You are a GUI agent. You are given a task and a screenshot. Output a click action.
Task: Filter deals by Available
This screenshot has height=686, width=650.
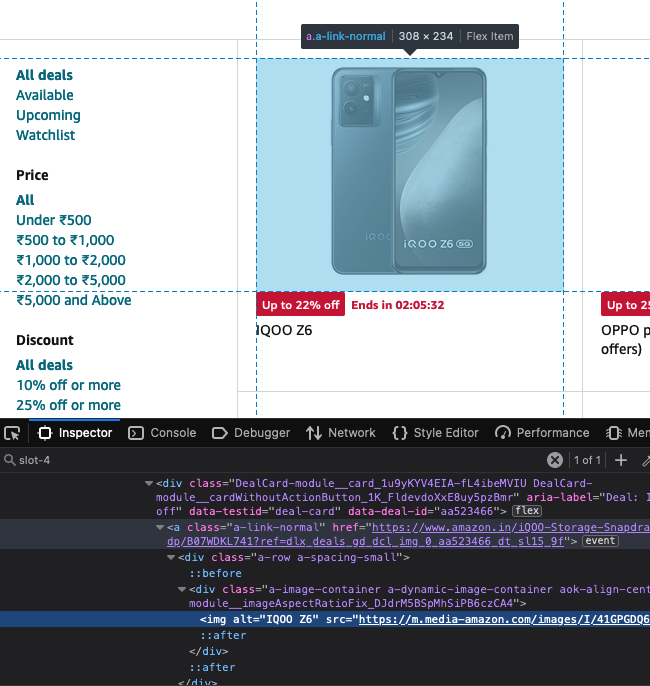click(x=45, y=95)
